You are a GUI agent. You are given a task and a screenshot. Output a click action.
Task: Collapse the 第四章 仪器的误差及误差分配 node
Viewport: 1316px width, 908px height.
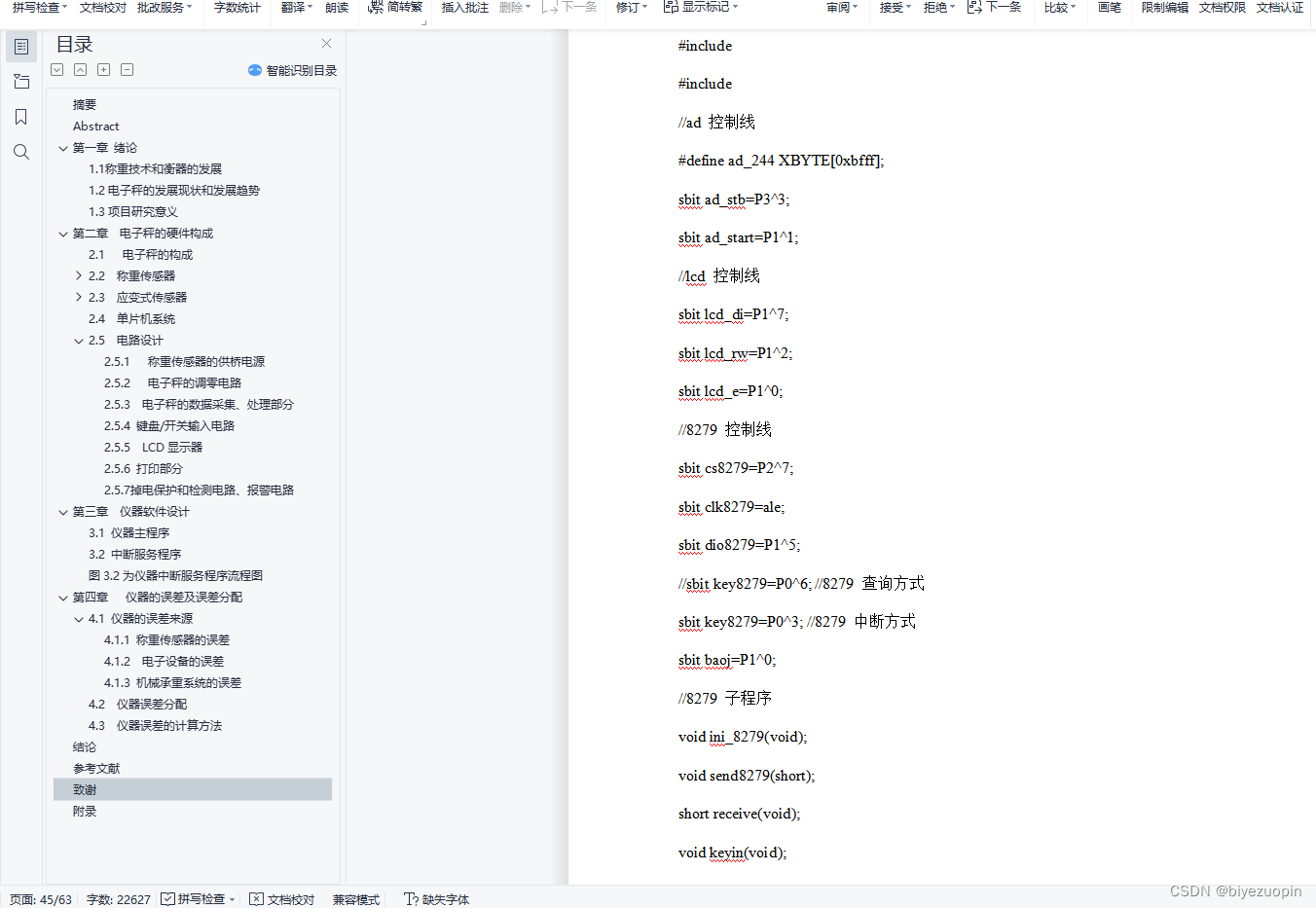click(x=63, y=598)
